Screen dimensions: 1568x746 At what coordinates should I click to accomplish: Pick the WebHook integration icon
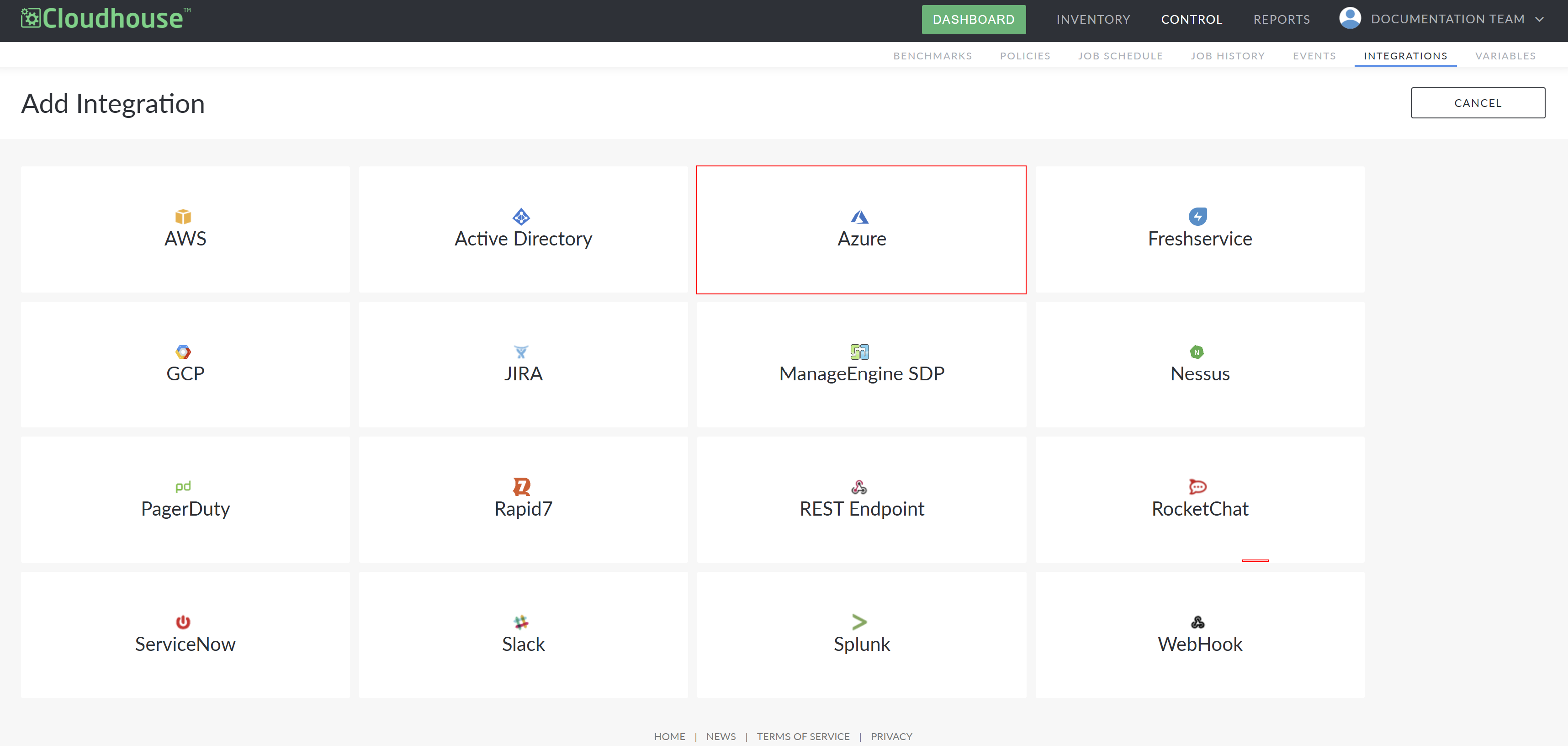point(1198,622)
